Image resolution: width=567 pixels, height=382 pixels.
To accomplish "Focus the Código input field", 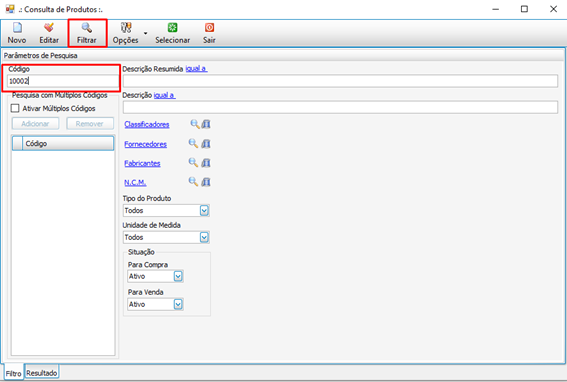I will coord(63,81).
